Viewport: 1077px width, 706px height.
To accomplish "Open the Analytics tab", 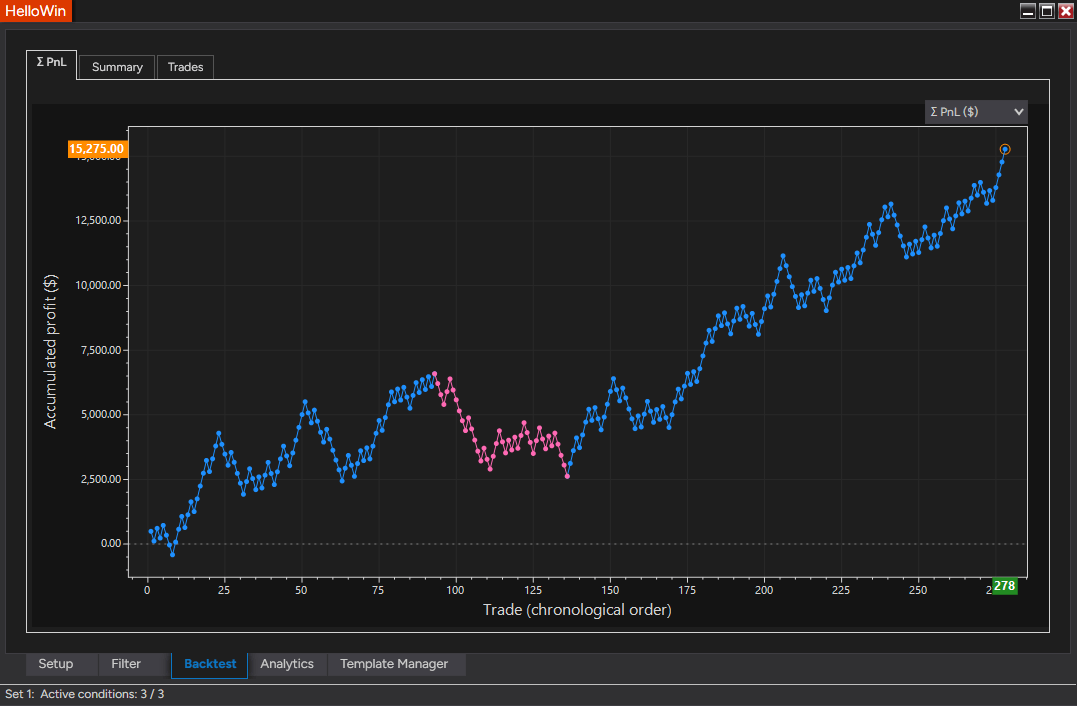I will (287, 664).
